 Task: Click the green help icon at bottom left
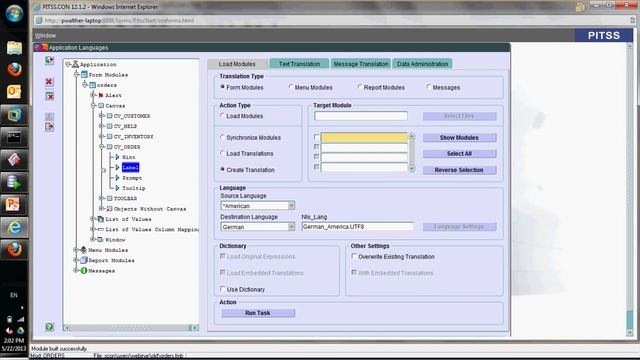(x=49, y=327)
